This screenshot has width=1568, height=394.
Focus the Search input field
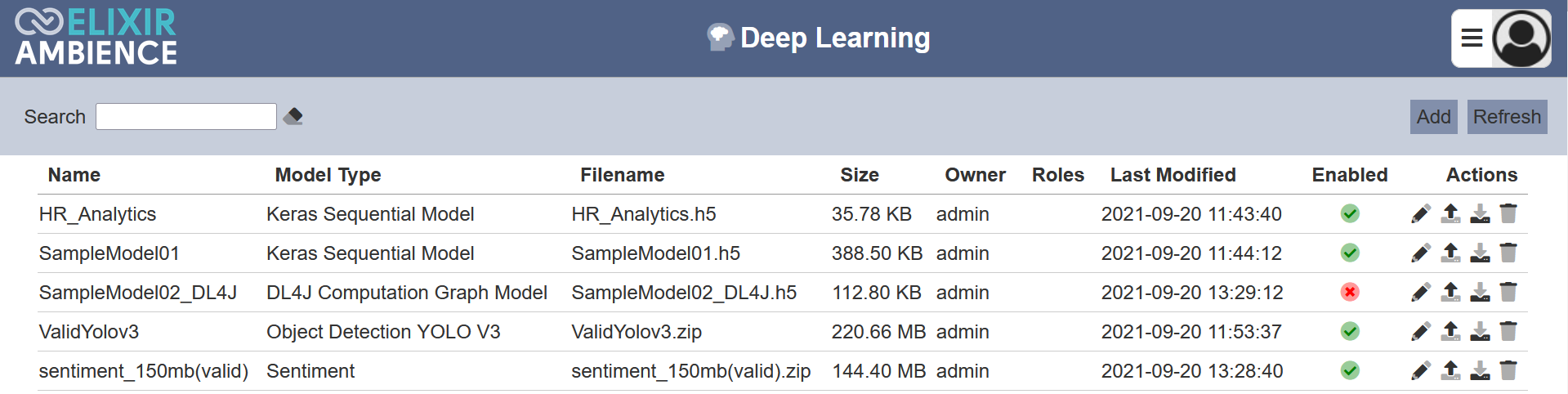coord(186,117)
